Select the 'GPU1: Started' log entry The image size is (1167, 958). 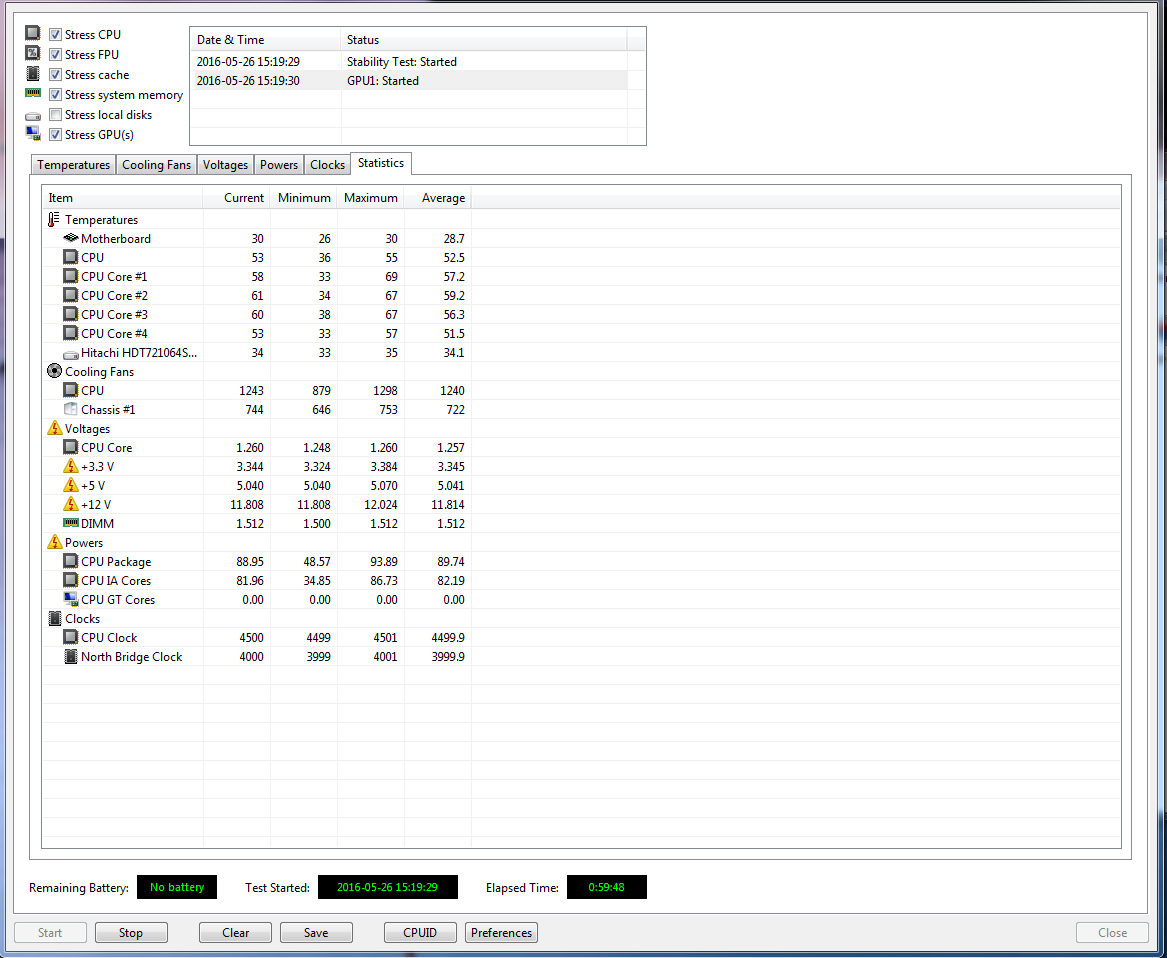point(409,80)
